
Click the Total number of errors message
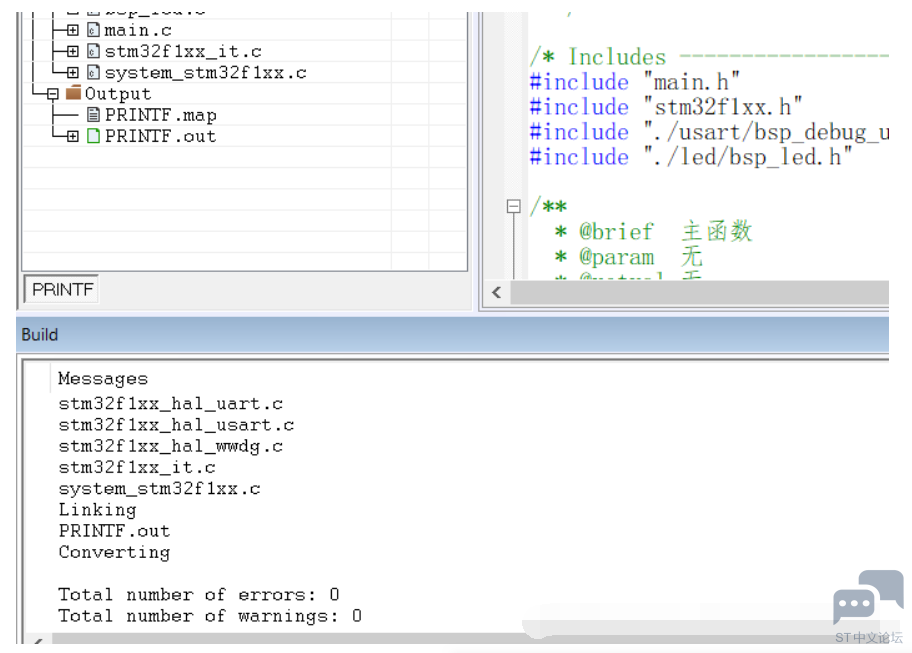point(197,594)
